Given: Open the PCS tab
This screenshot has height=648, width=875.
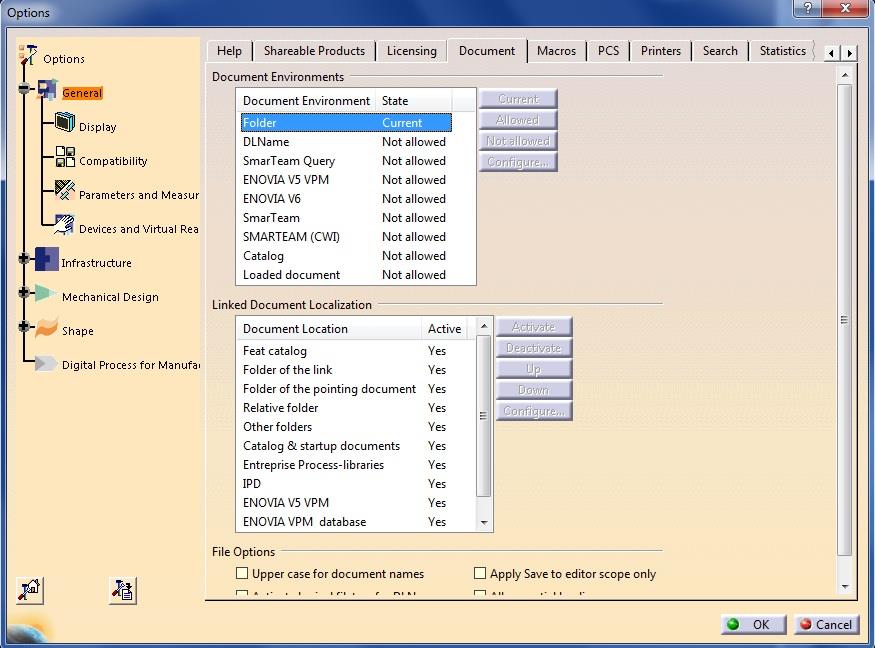Looking at the screenshot, I should [x=608, y=51].
